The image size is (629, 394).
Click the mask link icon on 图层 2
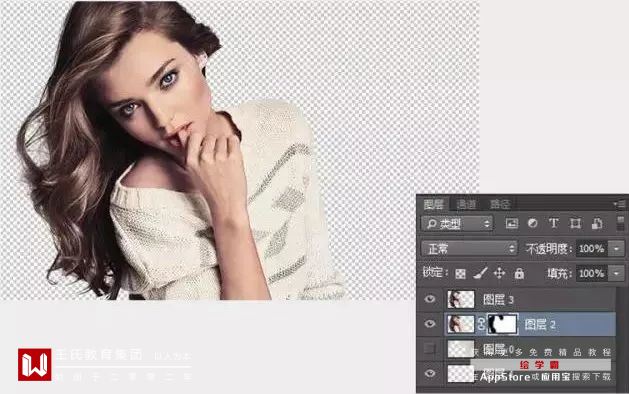[481, 324]
